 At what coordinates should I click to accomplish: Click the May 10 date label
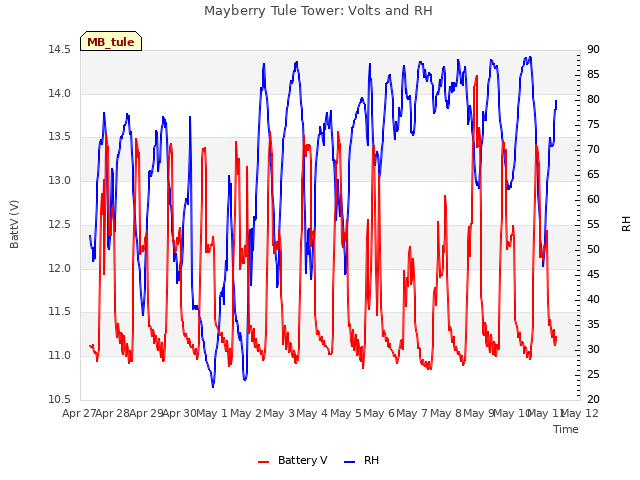(512, 413)
